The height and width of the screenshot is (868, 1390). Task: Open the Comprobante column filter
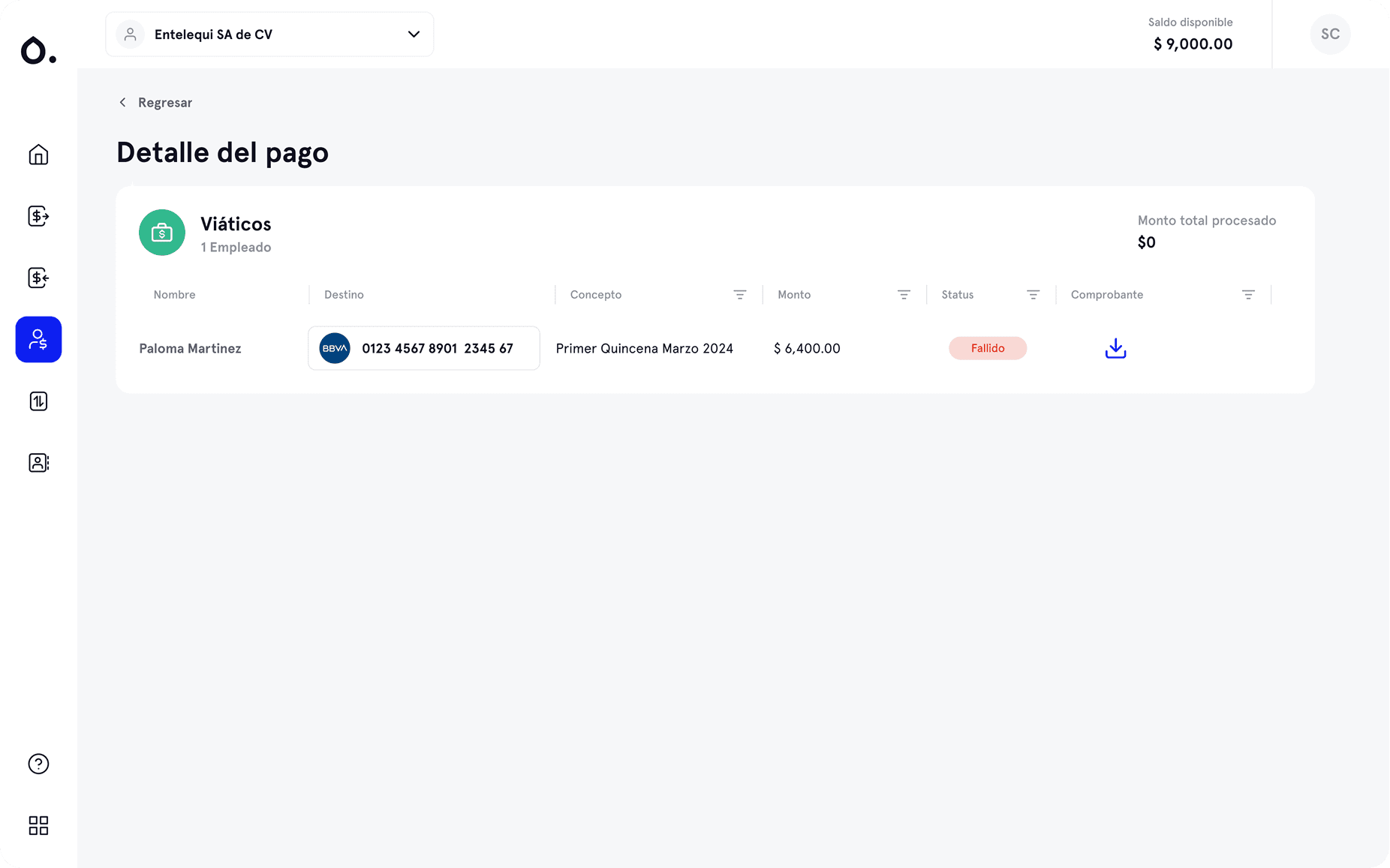(x=1248, y=294)
